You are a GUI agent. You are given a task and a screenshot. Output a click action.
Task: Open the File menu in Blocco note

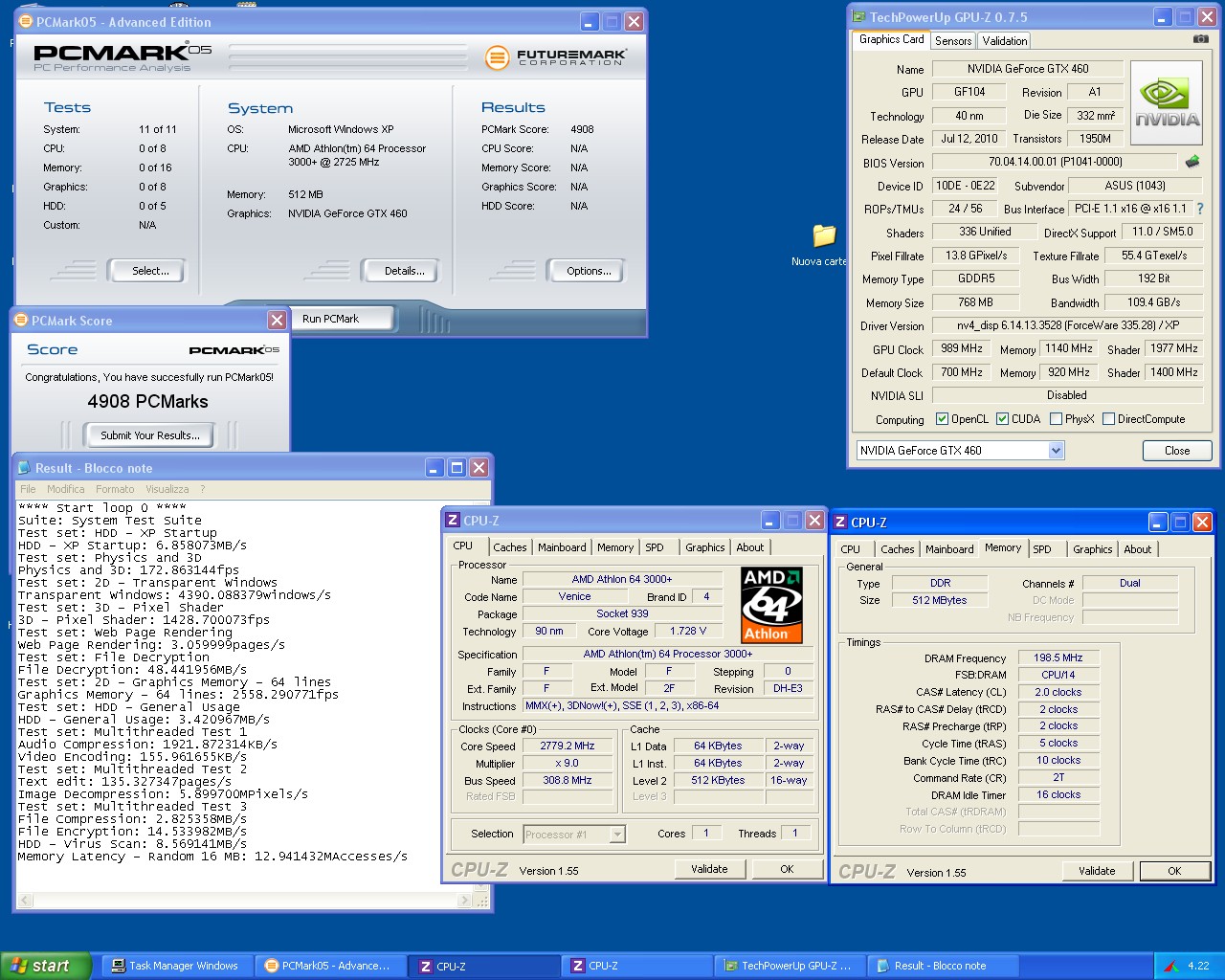[x=28, y=489]
